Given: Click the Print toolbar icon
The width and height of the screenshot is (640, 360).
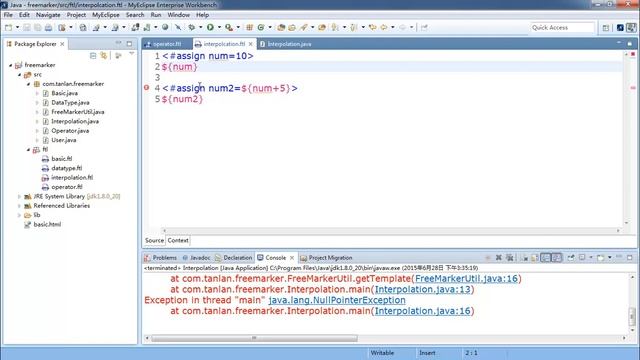Looking at the screenshot, I should pos(48,27).
